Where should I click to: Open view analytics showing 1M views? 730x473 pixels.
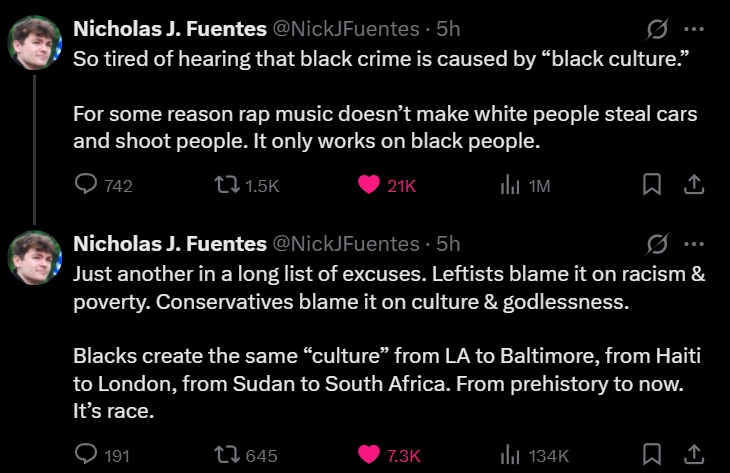pyautogui.click(x=508, y=185)
